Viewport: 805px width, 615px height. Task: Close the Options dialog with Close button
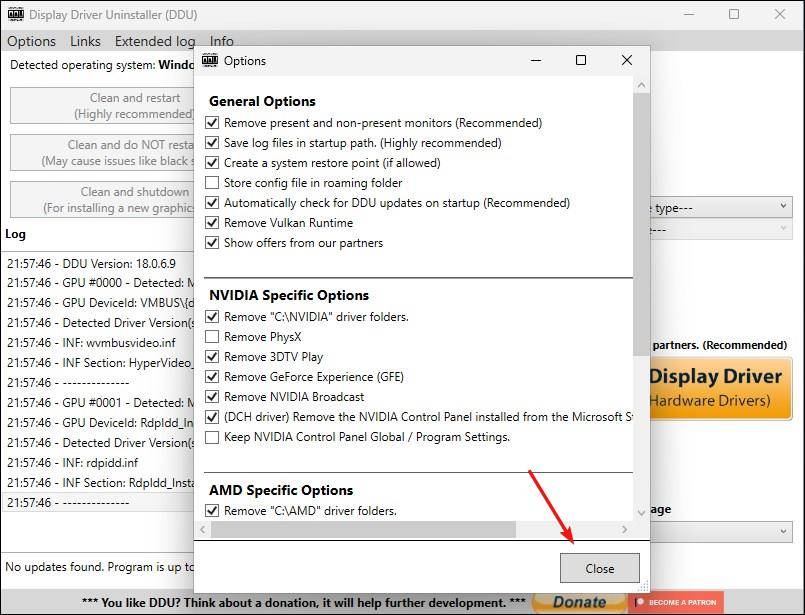click(599, 567)
